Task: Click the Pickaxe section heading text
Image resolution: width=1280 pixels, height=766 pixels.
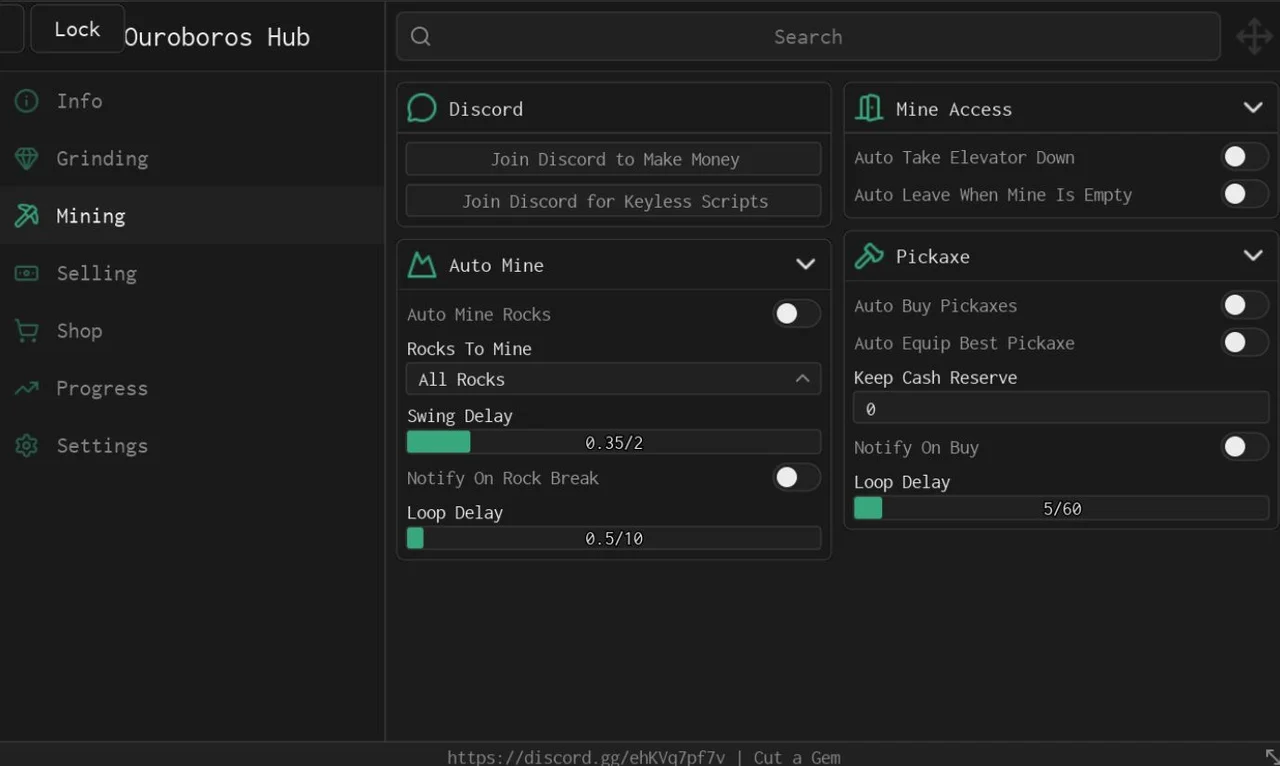Action: 933,257
